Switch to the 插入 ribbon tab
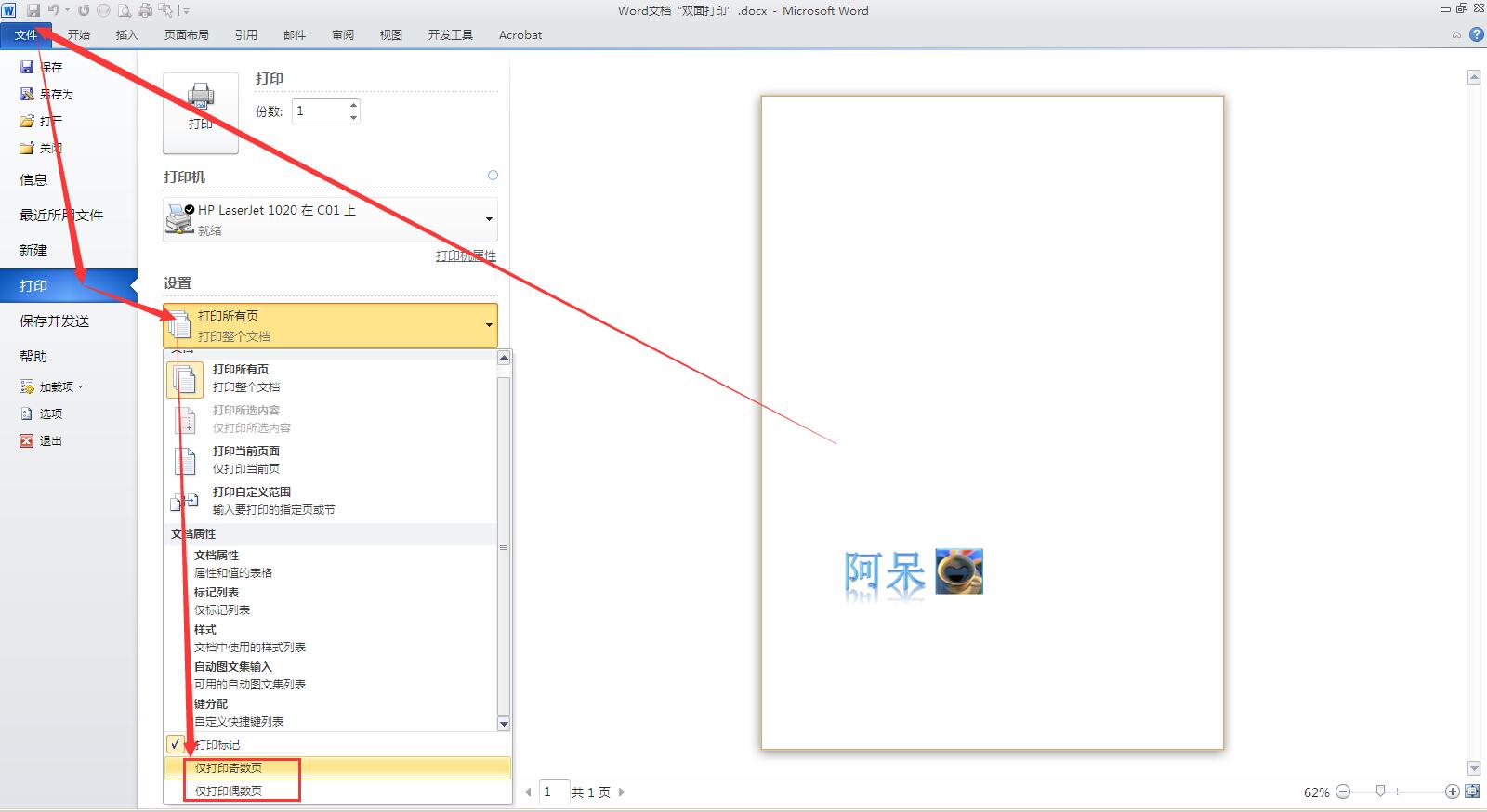The image size is (1487, 812). pos(126,35)
